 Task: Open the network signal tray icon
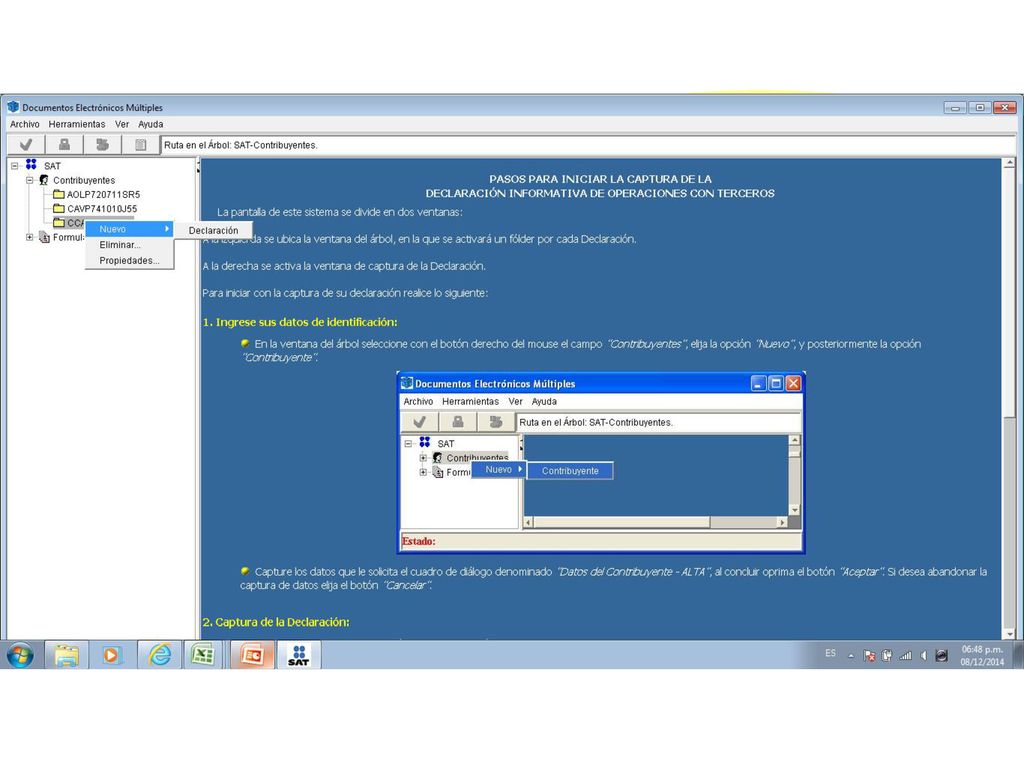[x=905, y=656]
